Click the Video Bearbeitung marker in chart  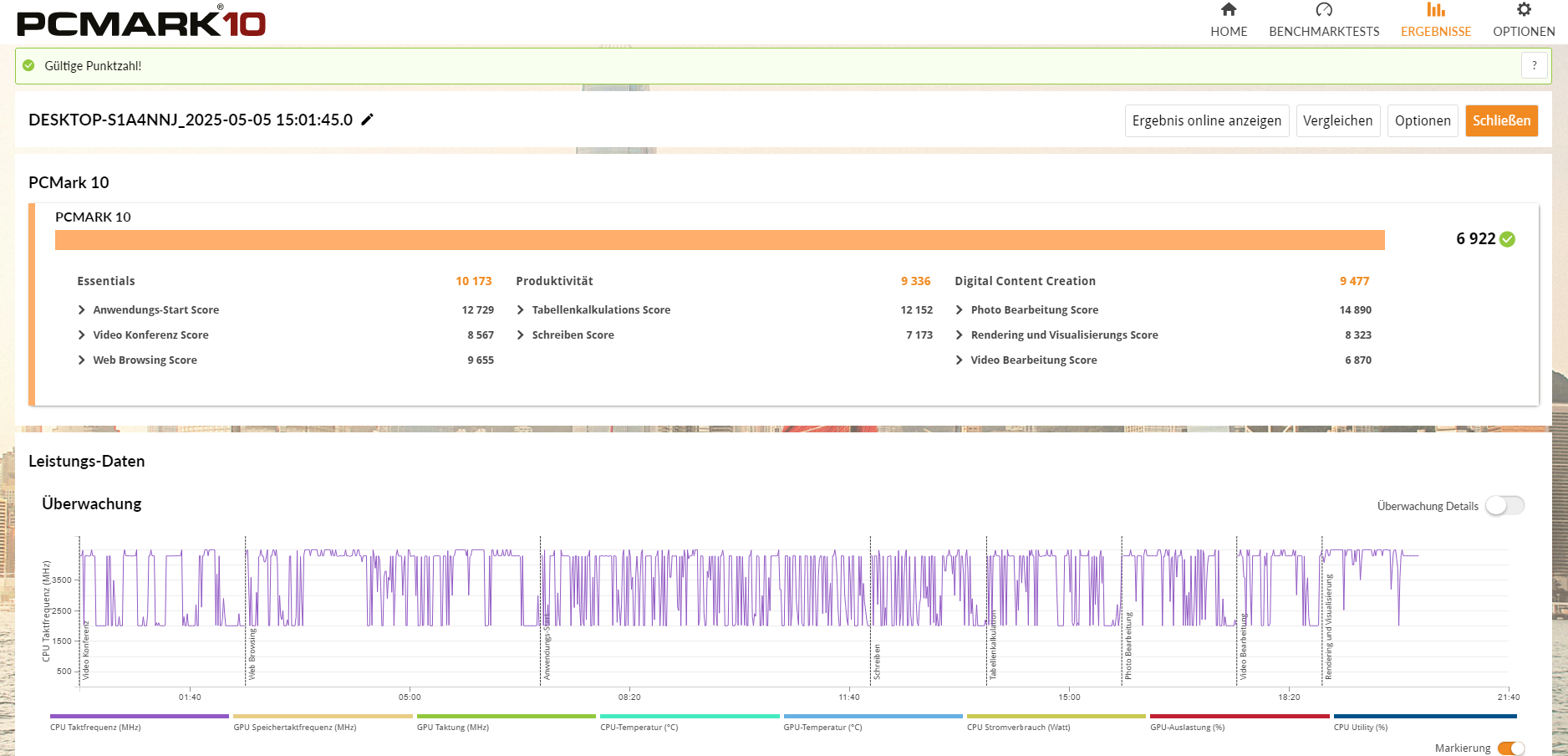click(1243, 647)
